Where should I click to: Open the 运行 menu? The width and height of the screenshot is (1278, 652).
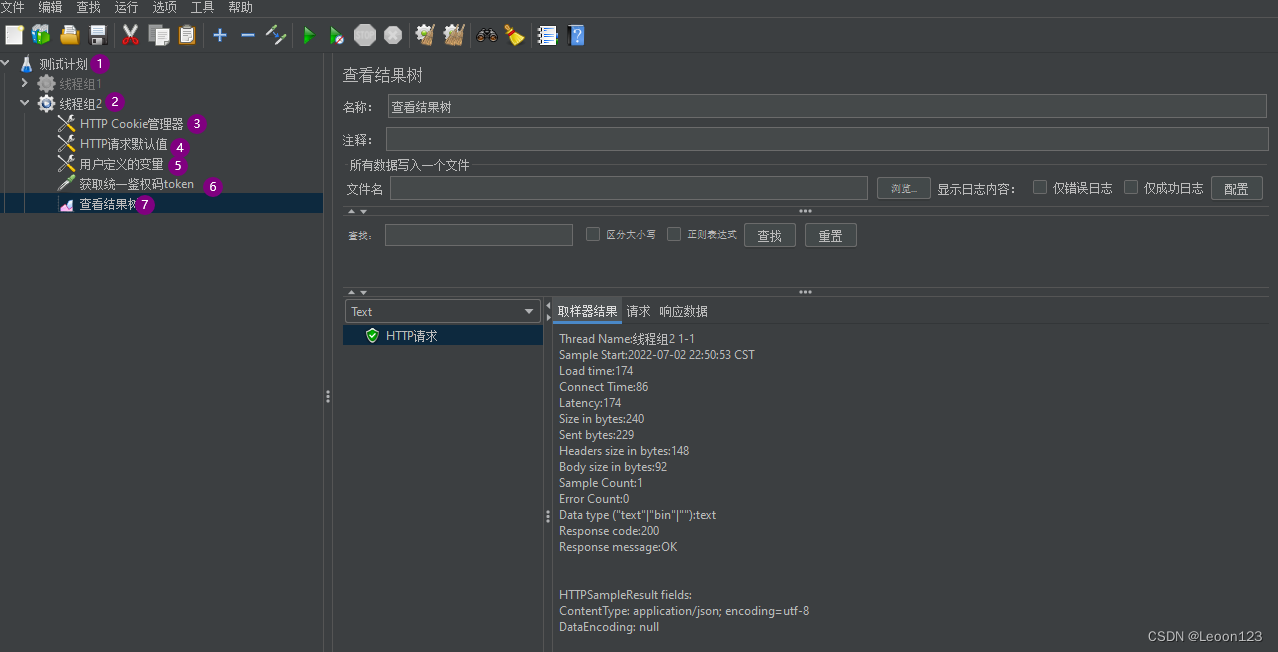point(126,7)
